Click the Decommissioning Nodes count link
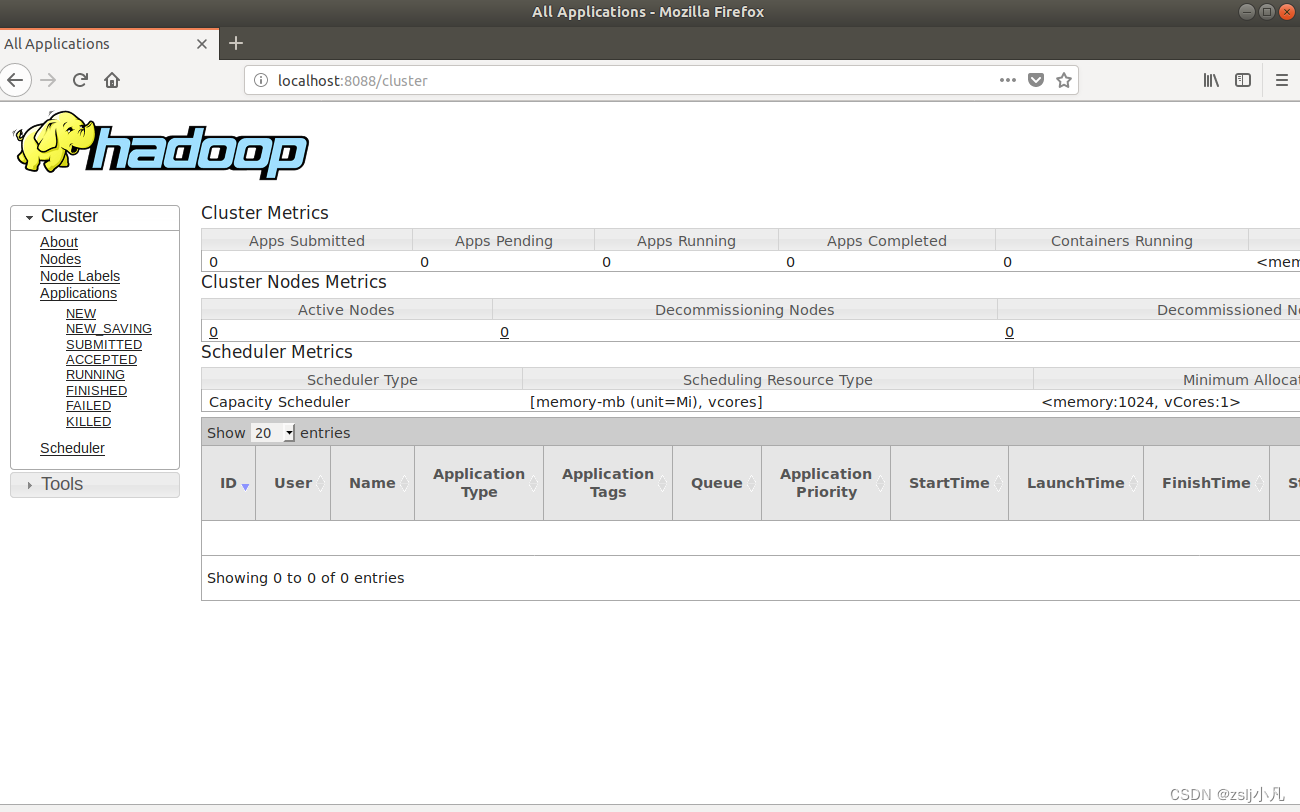 [x=504, y=332]
